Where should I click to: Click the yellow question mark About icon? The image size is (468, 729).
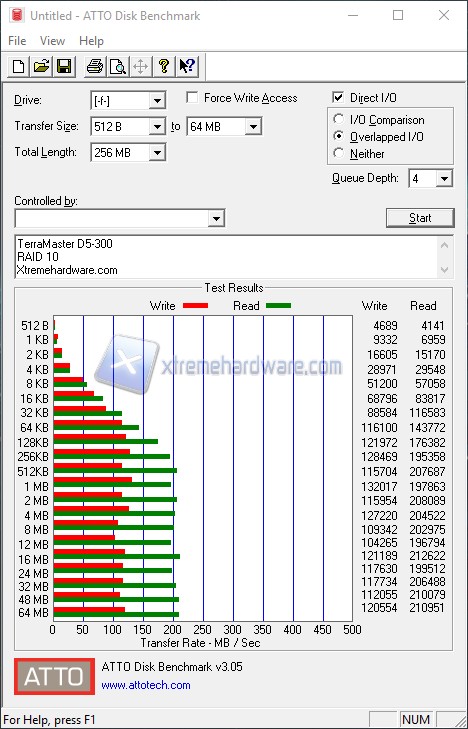tap(164, 66)
